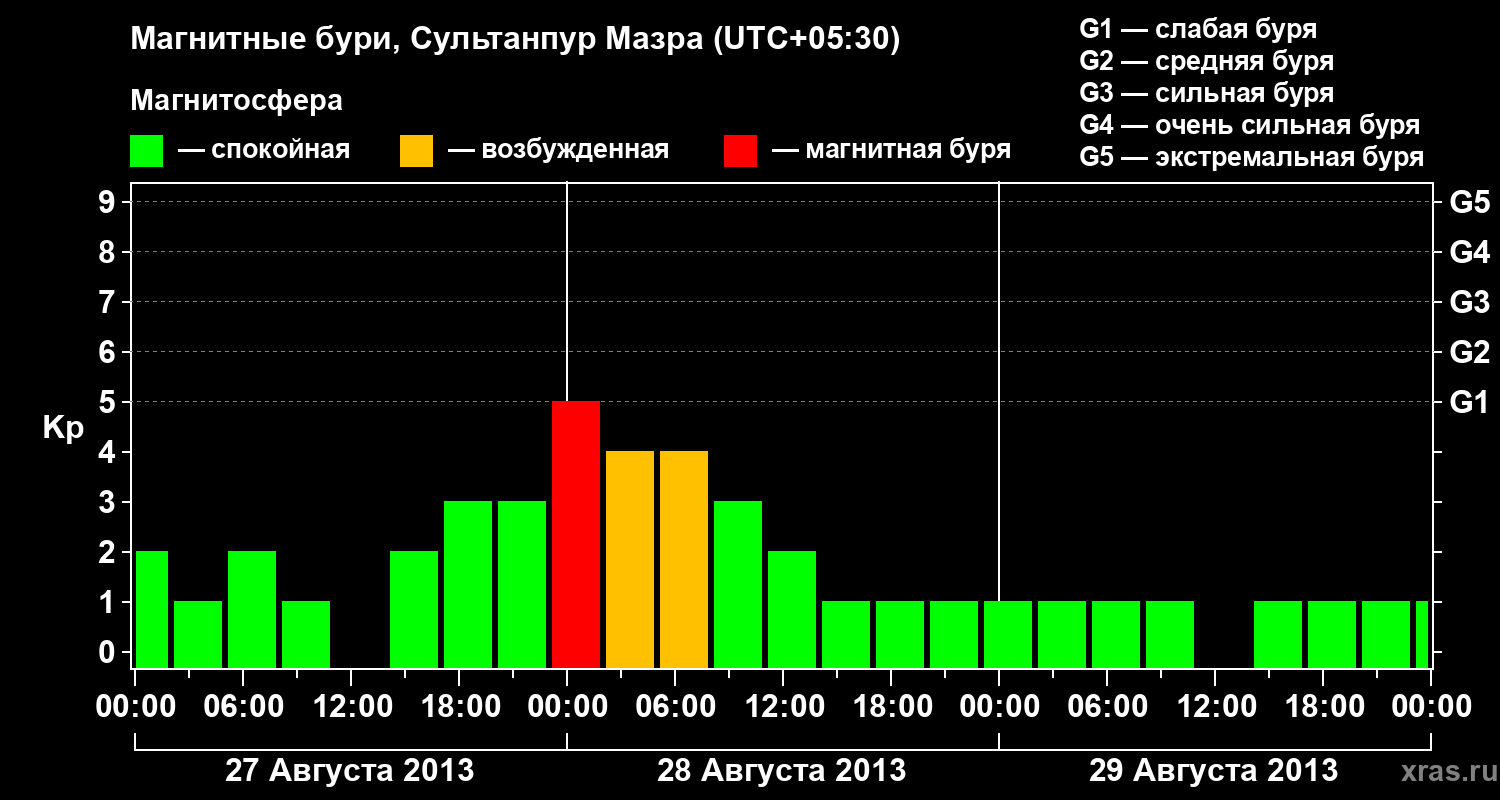The image size is (1500, 800).
Task: Select the green Kp 2 bar on 28 August
Action: pos(792,609)
